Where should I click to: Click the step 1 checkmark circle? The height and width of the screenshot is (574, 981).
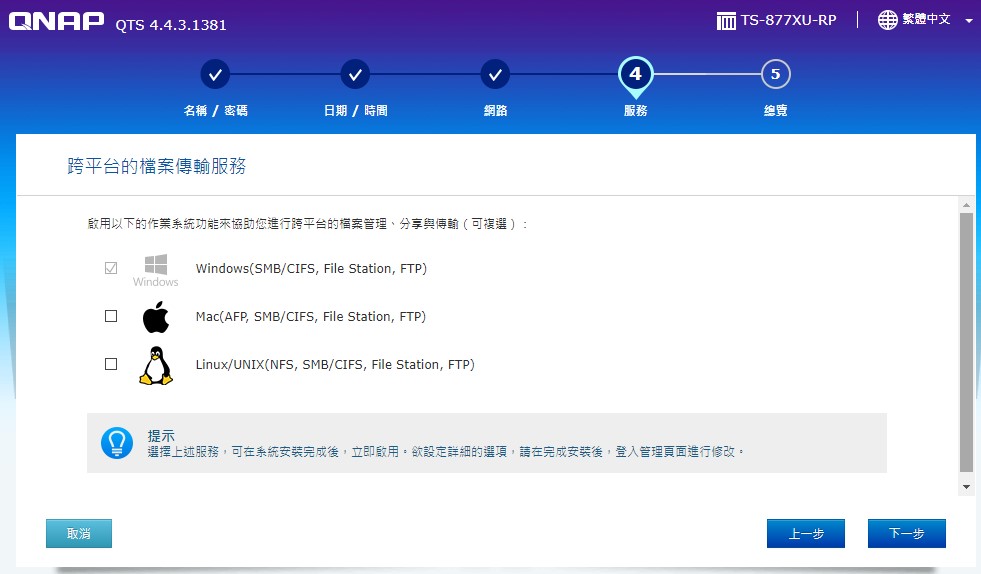(215, 74)
